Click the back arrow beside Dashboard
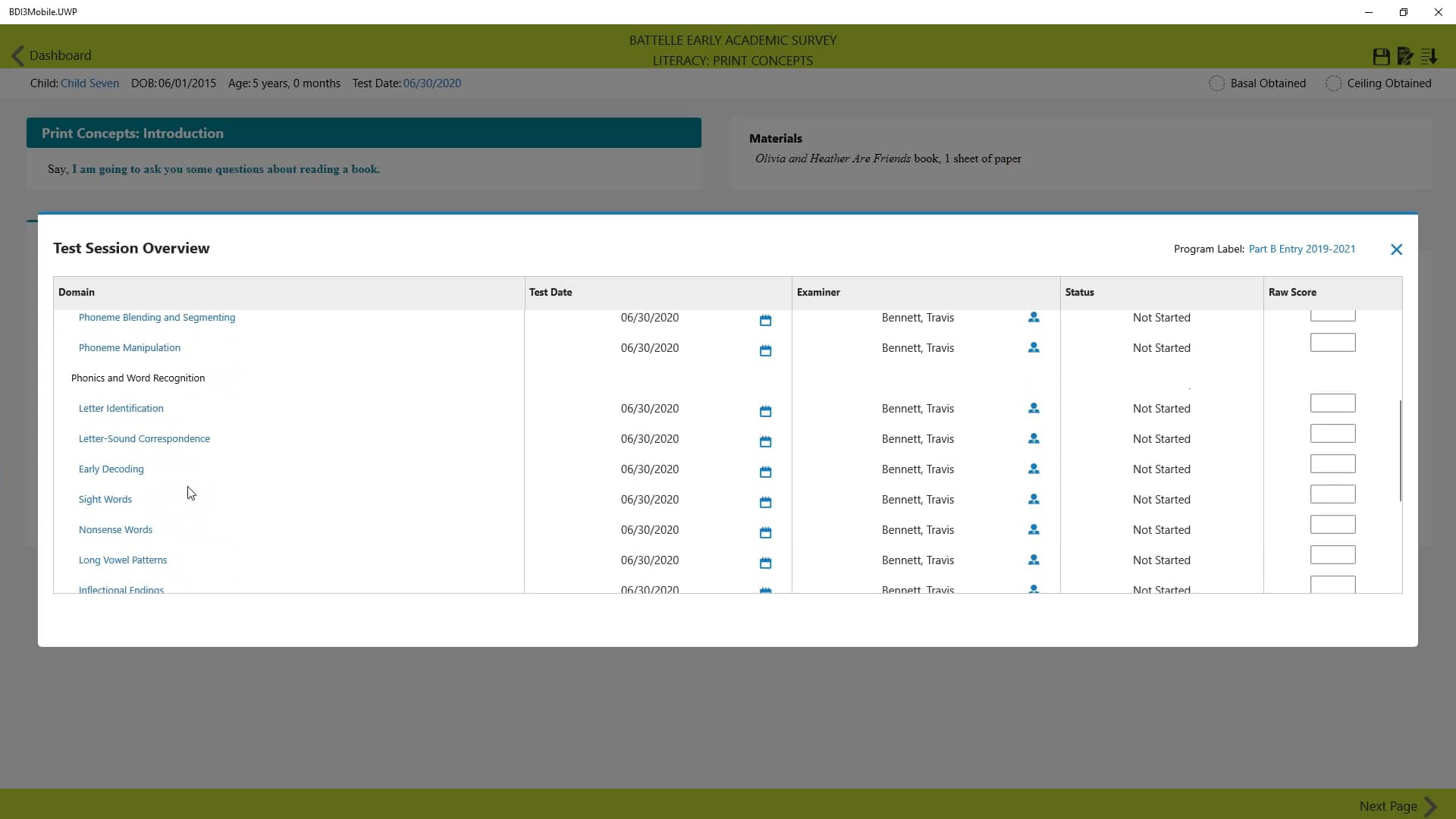The image size is (1456, 819). click(x=17, y=55)
